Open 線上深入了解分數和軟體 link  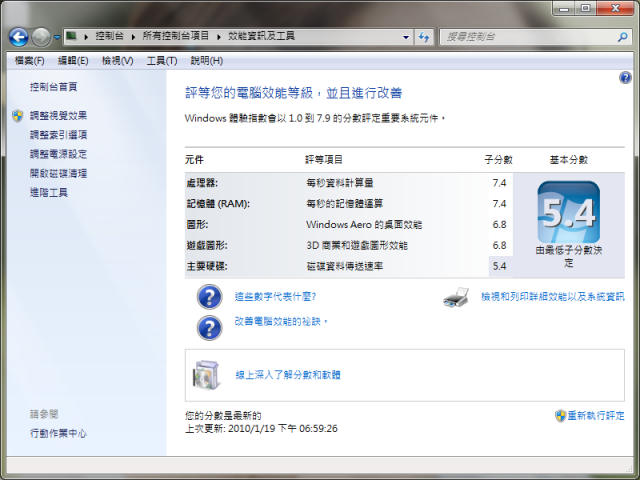pyautogui.click(x=288, y=375)
